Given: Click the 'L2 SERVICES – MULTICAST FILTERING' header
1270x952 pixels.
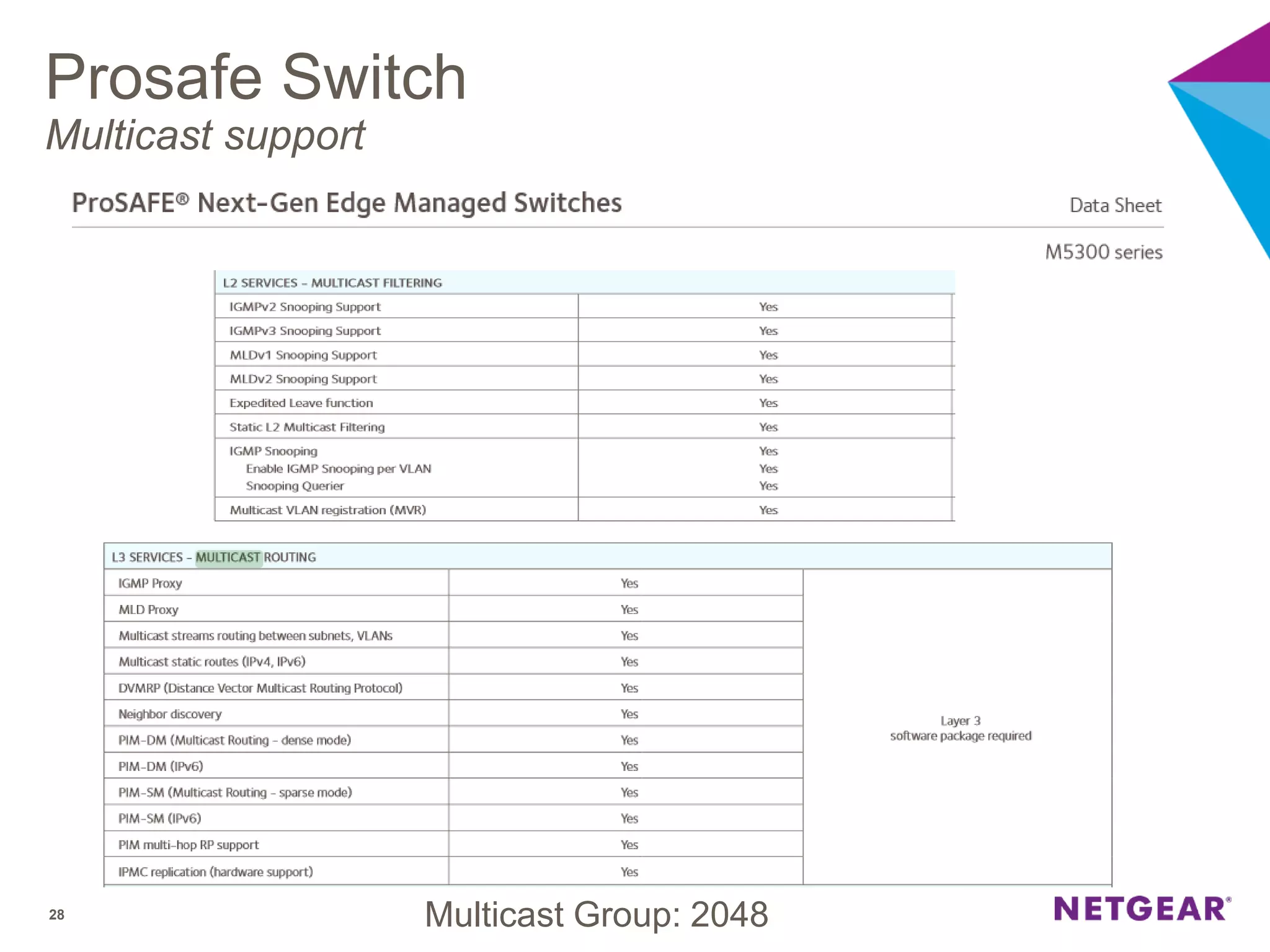Looking at the screenshot, I should click(x=332, y=283).
